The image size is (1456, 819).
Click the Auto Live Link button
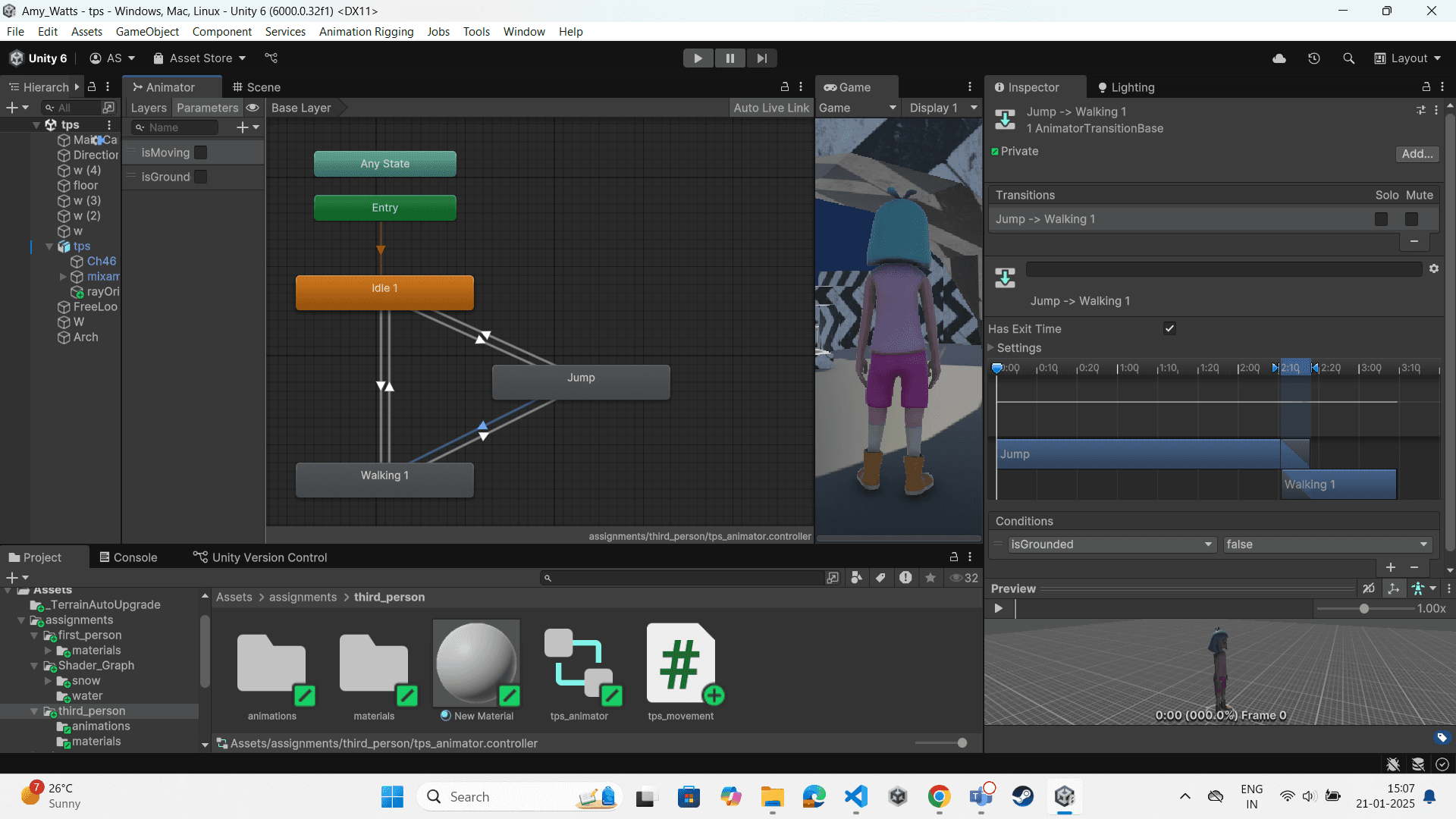[x=770, y=108]
